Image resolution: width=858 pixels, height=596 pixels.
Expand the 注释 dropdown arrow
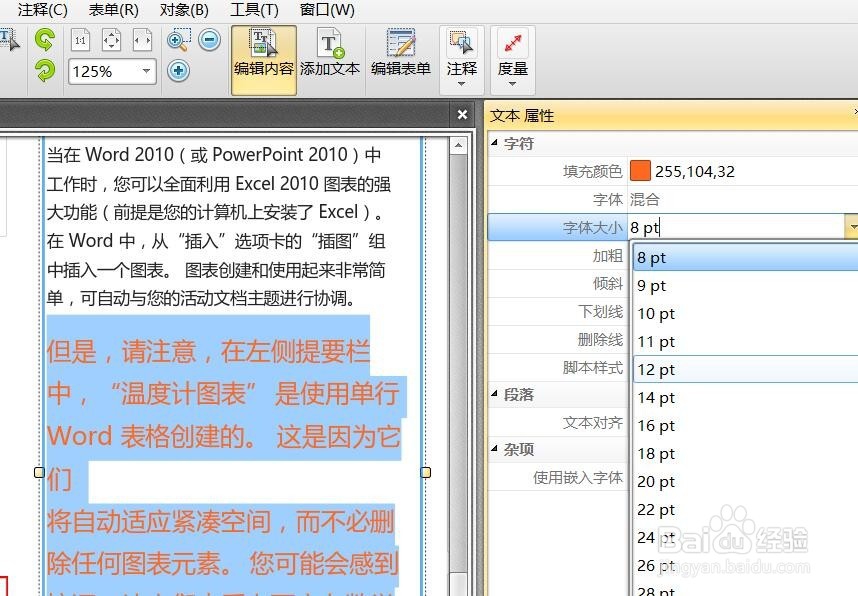(x=461, y=84)
